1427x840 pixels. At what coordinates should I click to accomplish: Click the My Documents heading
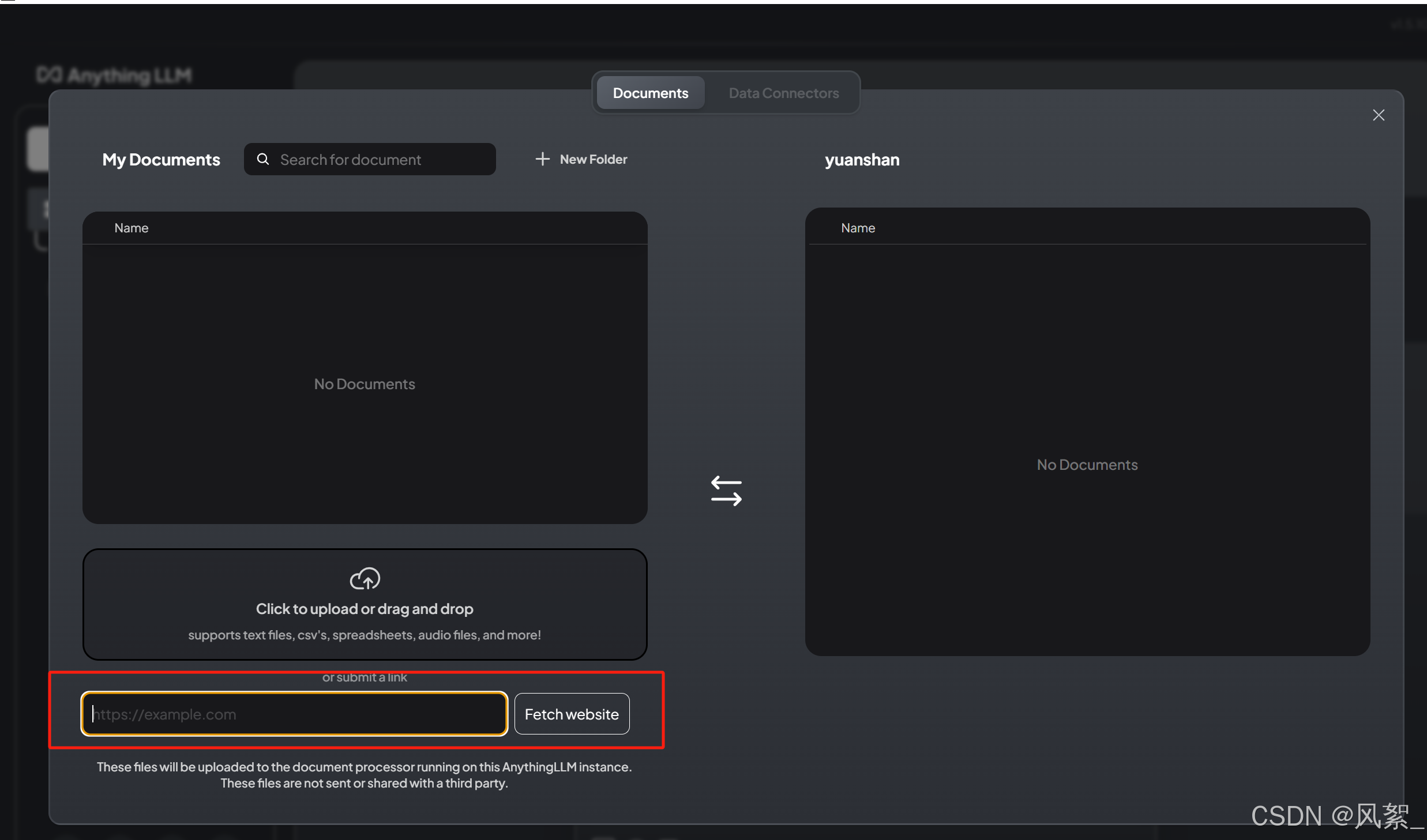[161, 160]
